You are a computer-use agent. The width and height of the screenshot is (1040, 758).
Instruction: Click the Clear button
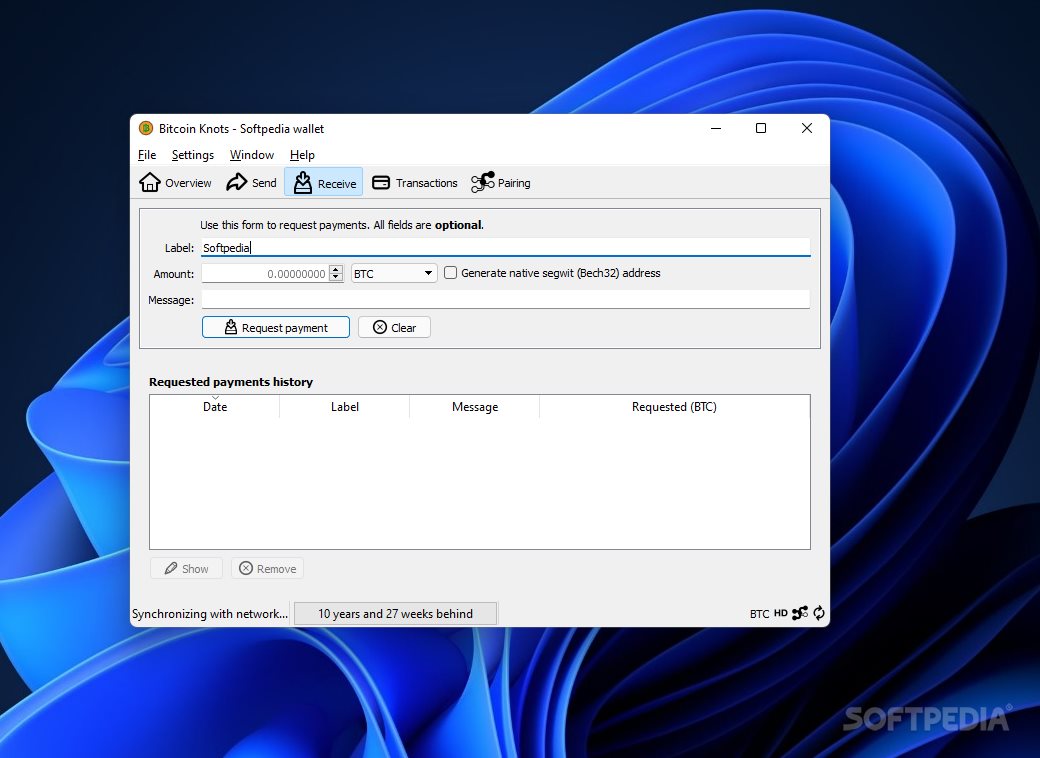394,328
